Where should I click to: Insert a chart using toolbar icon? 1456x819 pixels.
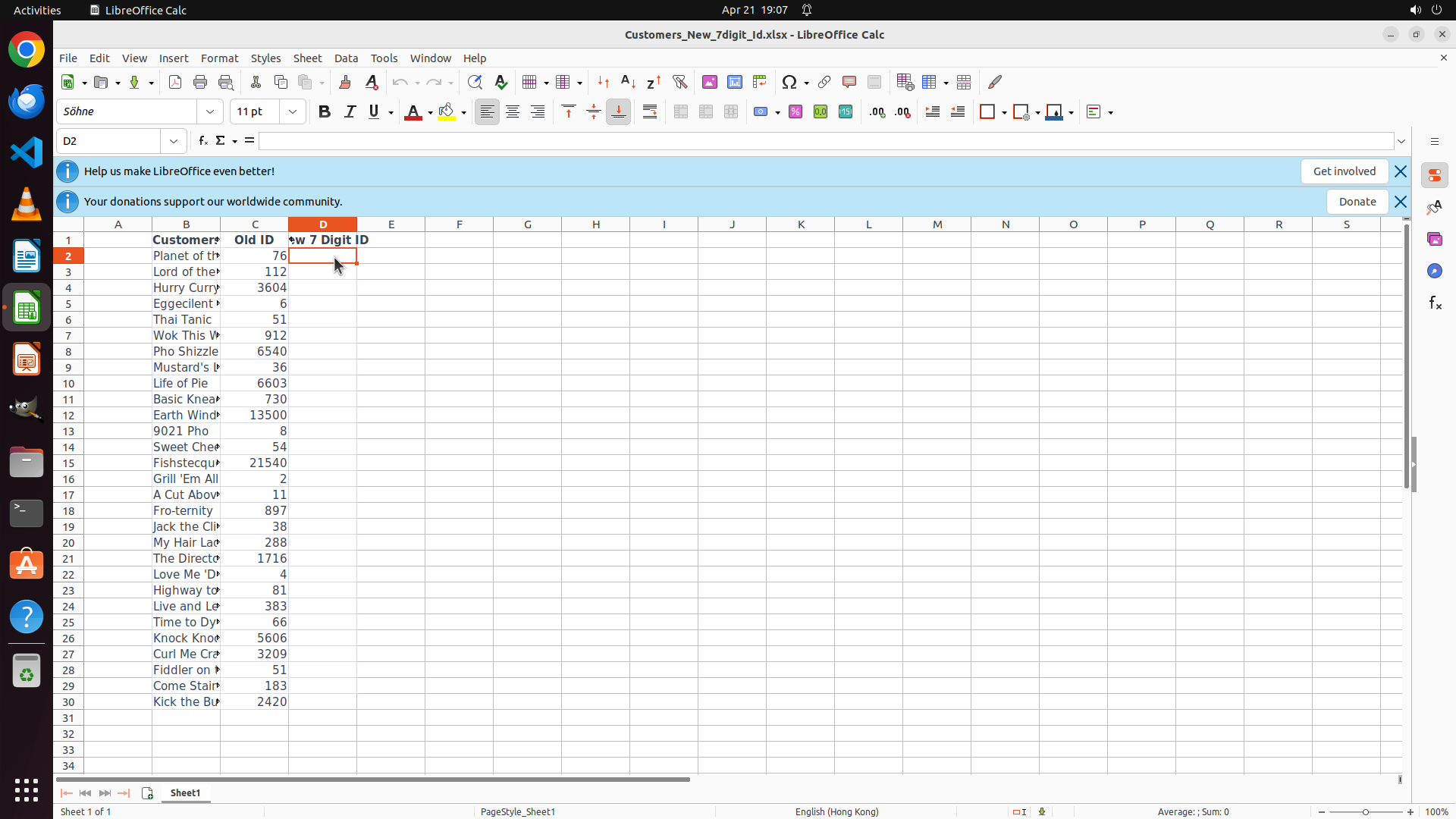pyautogui.click(x=735, y=82)
